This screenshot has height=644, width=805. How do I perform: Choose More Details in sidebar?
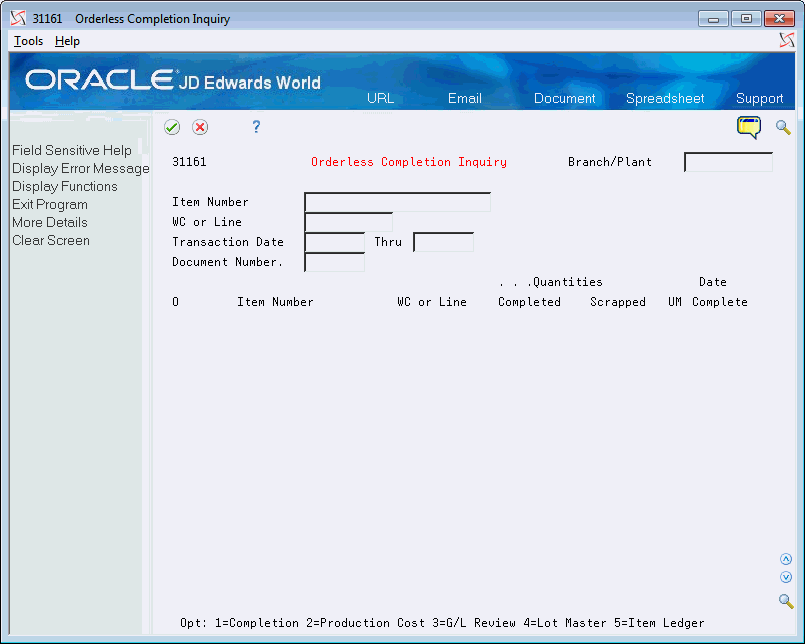(50, 222)
